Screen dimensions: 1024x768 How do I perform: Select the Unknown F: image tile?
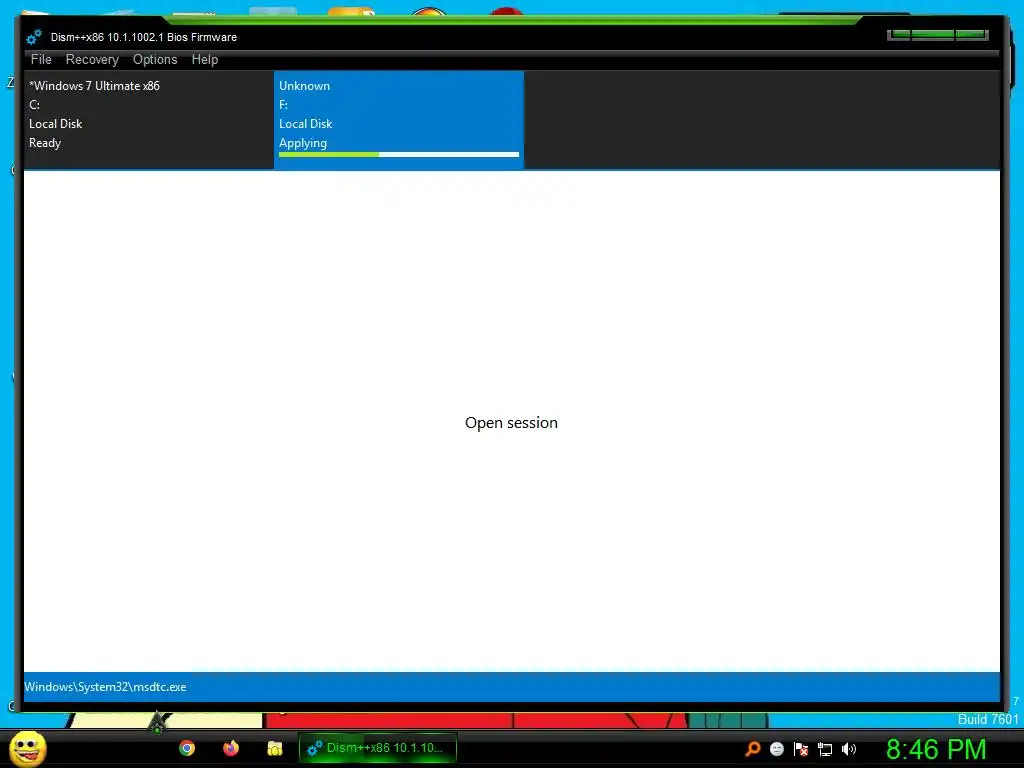(399, 120)
